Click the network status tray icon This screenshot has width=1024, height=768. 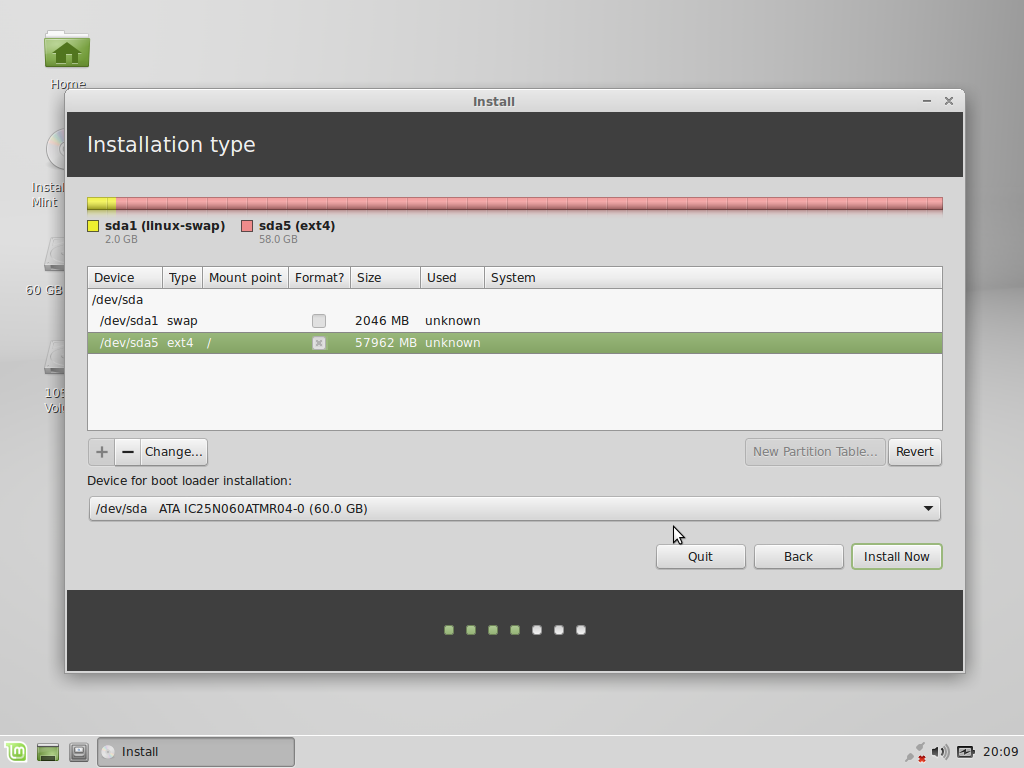pos(916,752)
